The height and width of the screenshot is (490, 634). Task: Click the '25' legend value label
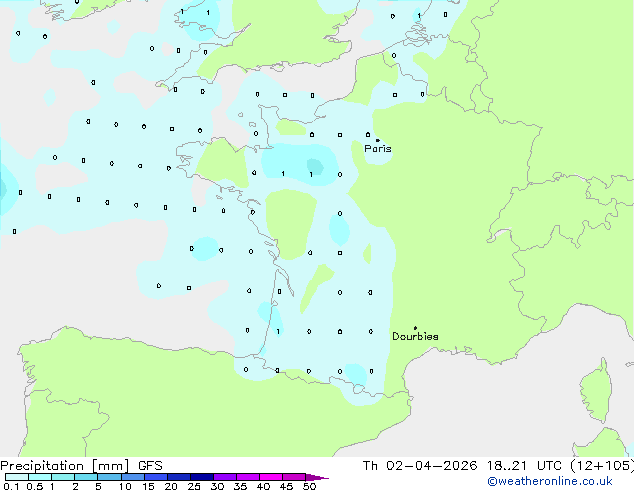click(194, 486)
